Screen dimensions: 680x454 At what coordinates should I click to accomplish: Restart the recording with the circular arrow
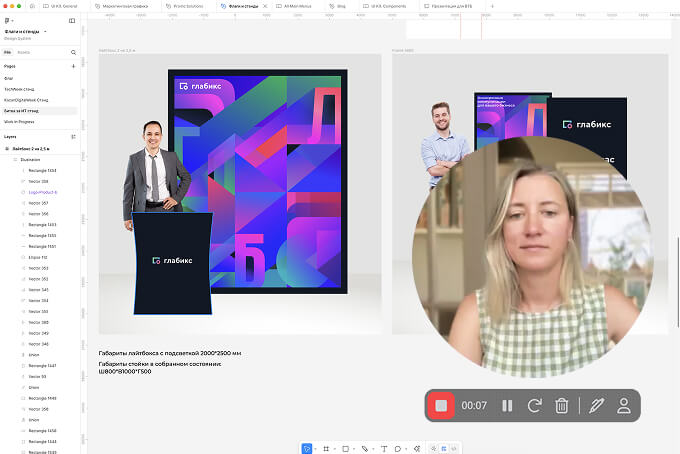coord(534,406)
